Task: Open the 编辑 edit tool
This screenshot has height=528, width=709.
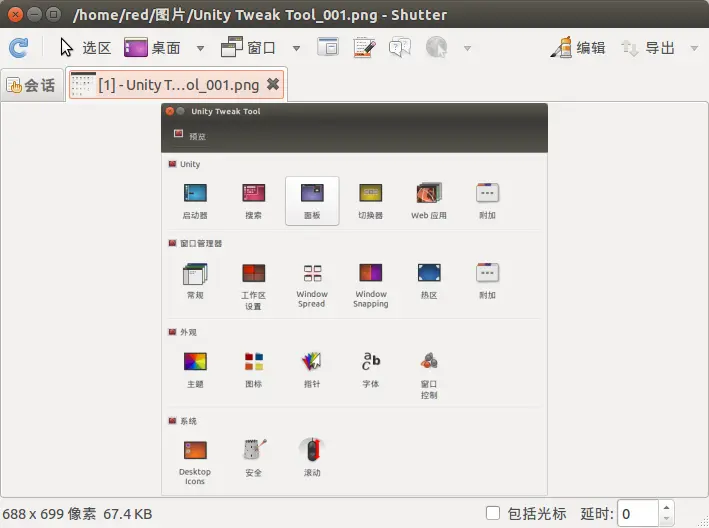Action: (x=579, y=48)
